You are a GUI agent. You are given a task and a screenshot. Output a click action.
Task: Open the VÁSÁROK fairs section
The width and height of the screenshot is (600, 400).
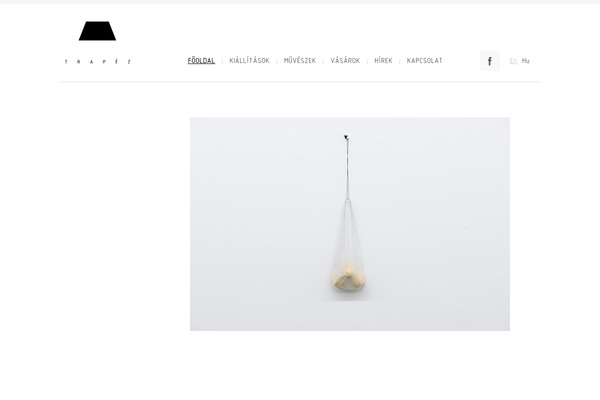[x=345, y=60]
